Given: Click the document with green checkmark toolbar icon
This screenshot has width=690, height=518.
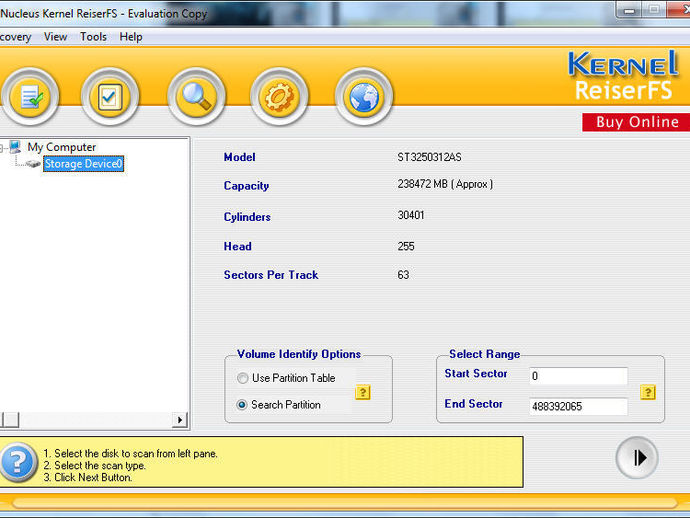Looking at the screenshot, I should [30, 97].
